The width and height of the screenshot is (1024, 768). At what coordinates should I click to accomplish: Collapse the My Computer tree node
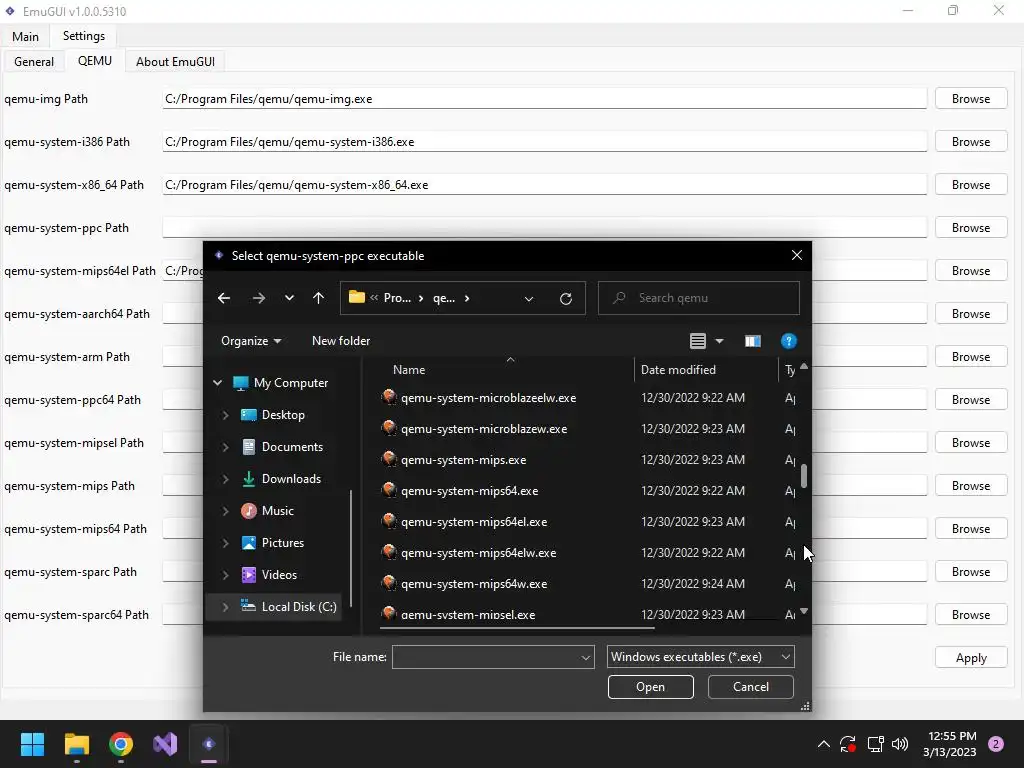click(x=217, y=383)
